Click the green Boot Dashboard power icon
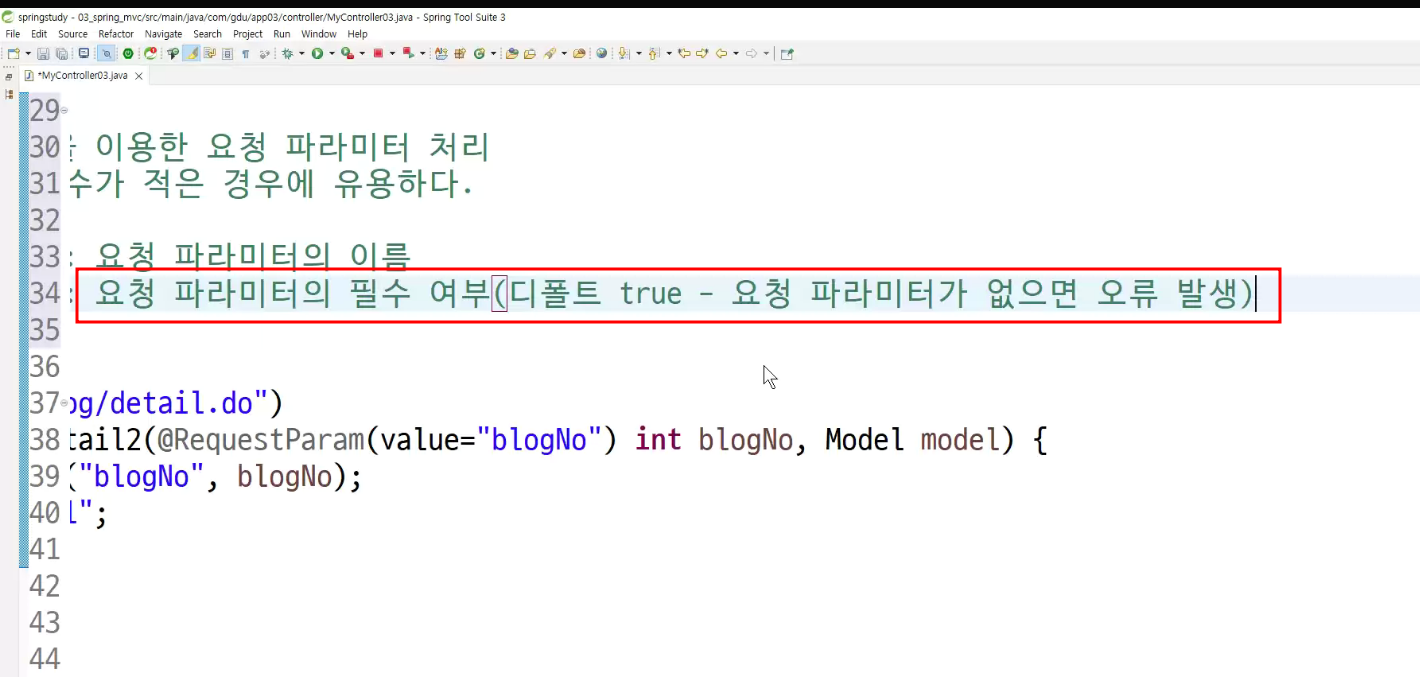 pyautogui.click(x=128, y=54)
